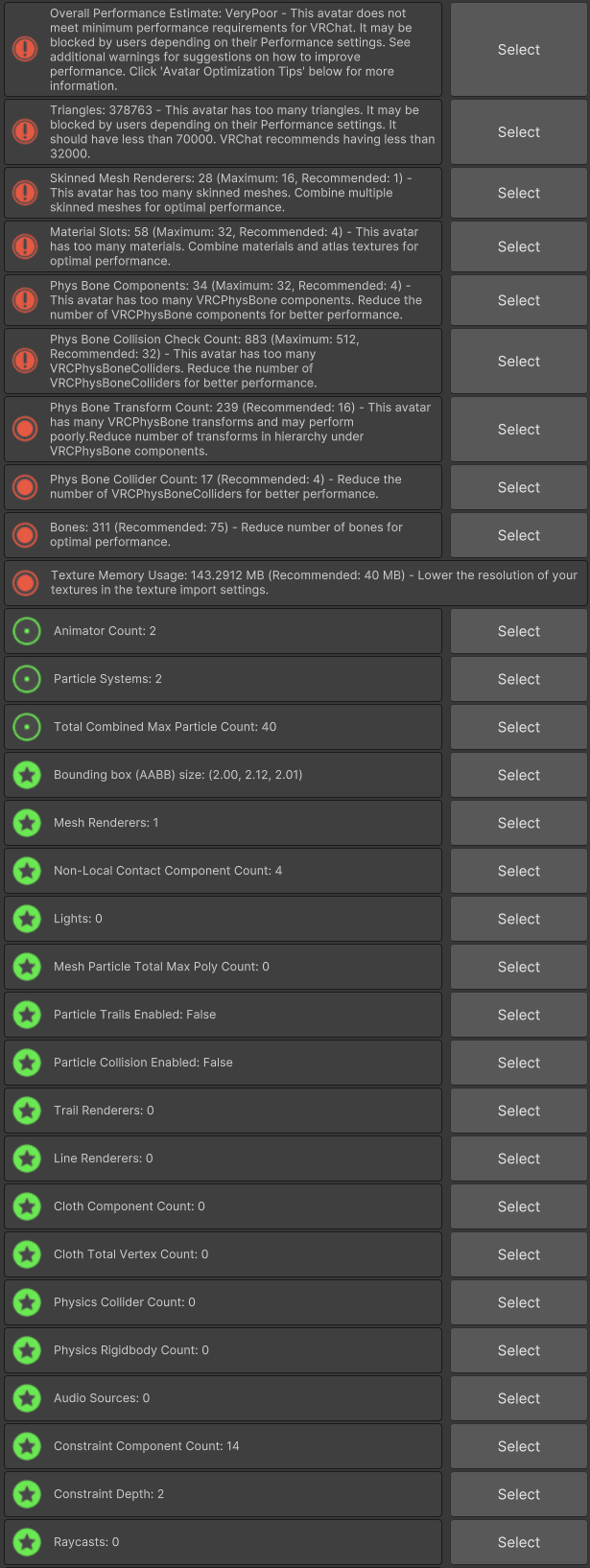This screenshot has height=1568, width=590.
Task: Click Select next to Audio Sources: 0
Action: 519,1398
